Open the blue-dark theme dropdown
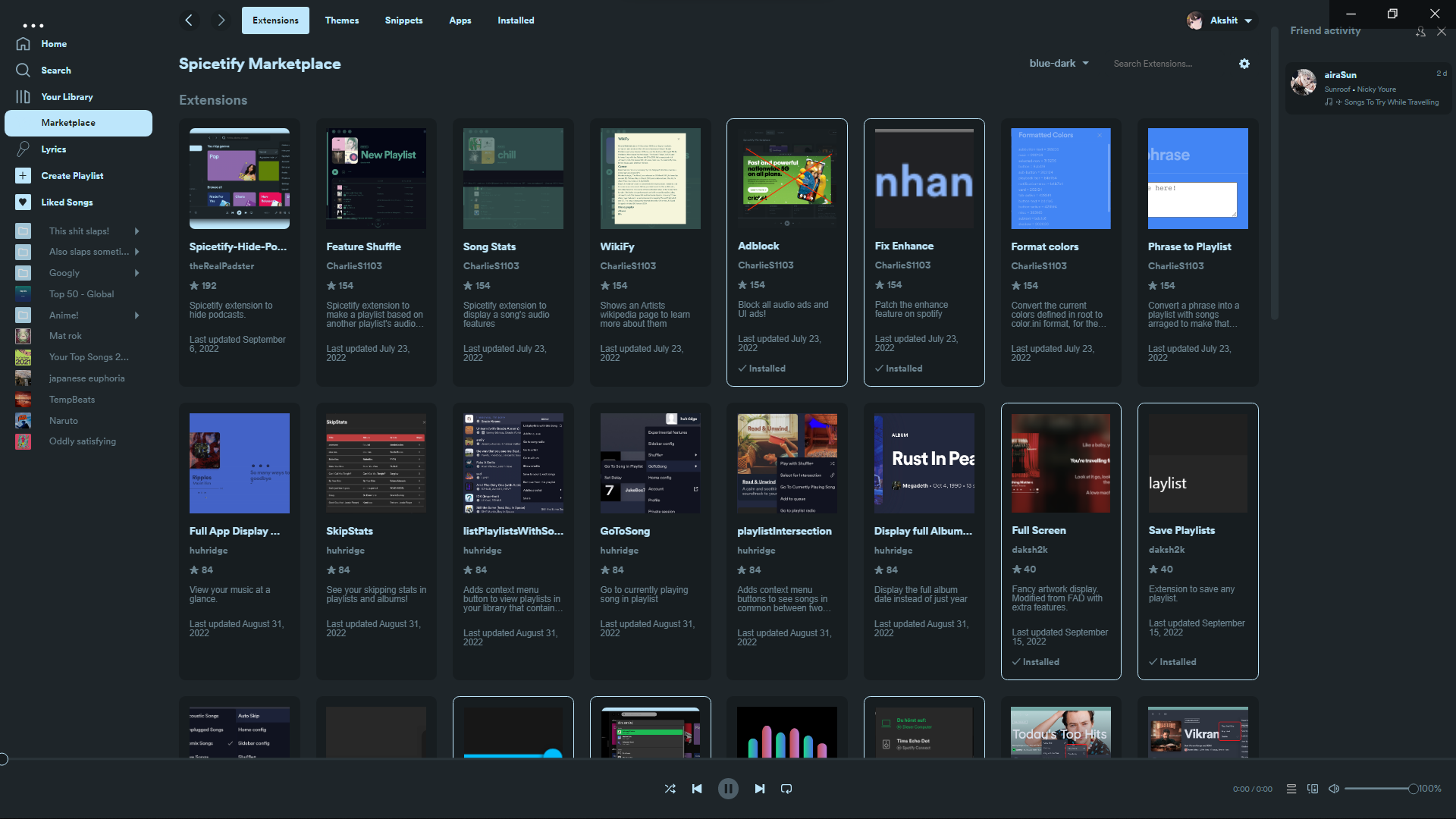The height and width of the screenshot is (819, 1456). click(1059, 64)
